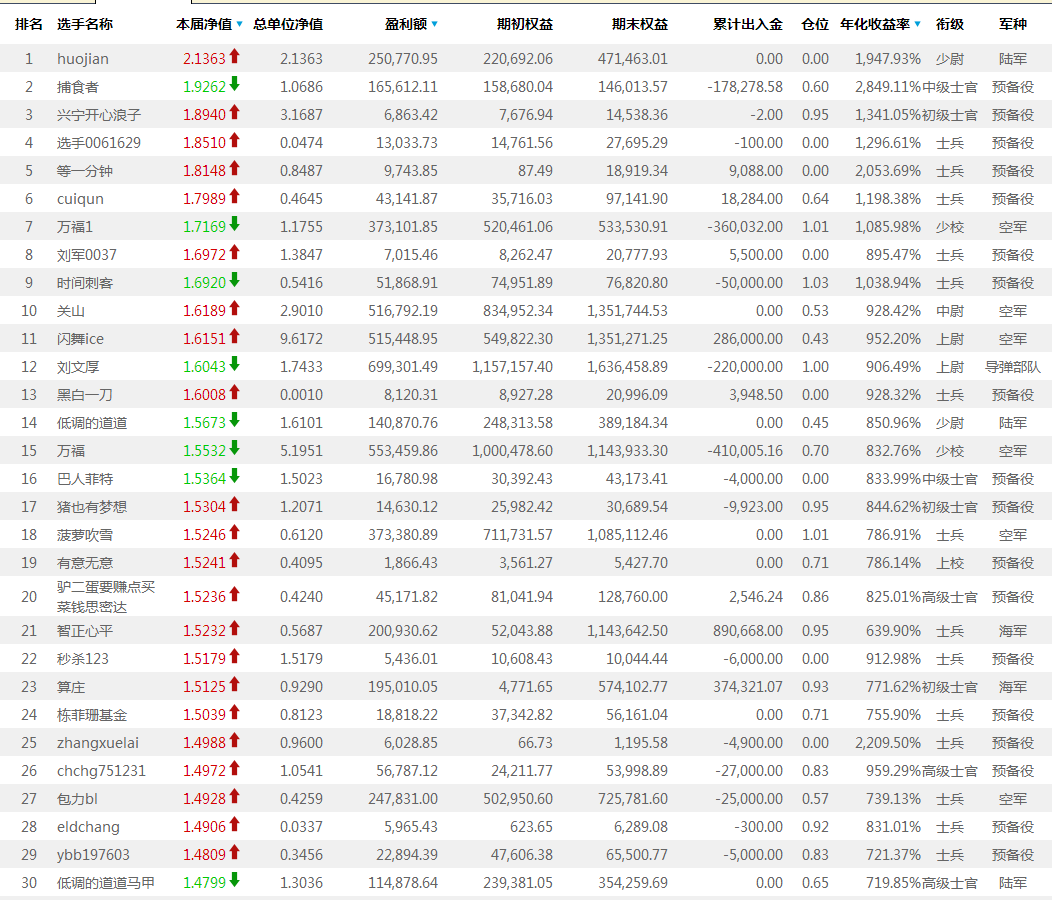The width and height of the screenshot is (1052, 900).
Task: Select initial equity 1,000,478.60
Action: 513,451
